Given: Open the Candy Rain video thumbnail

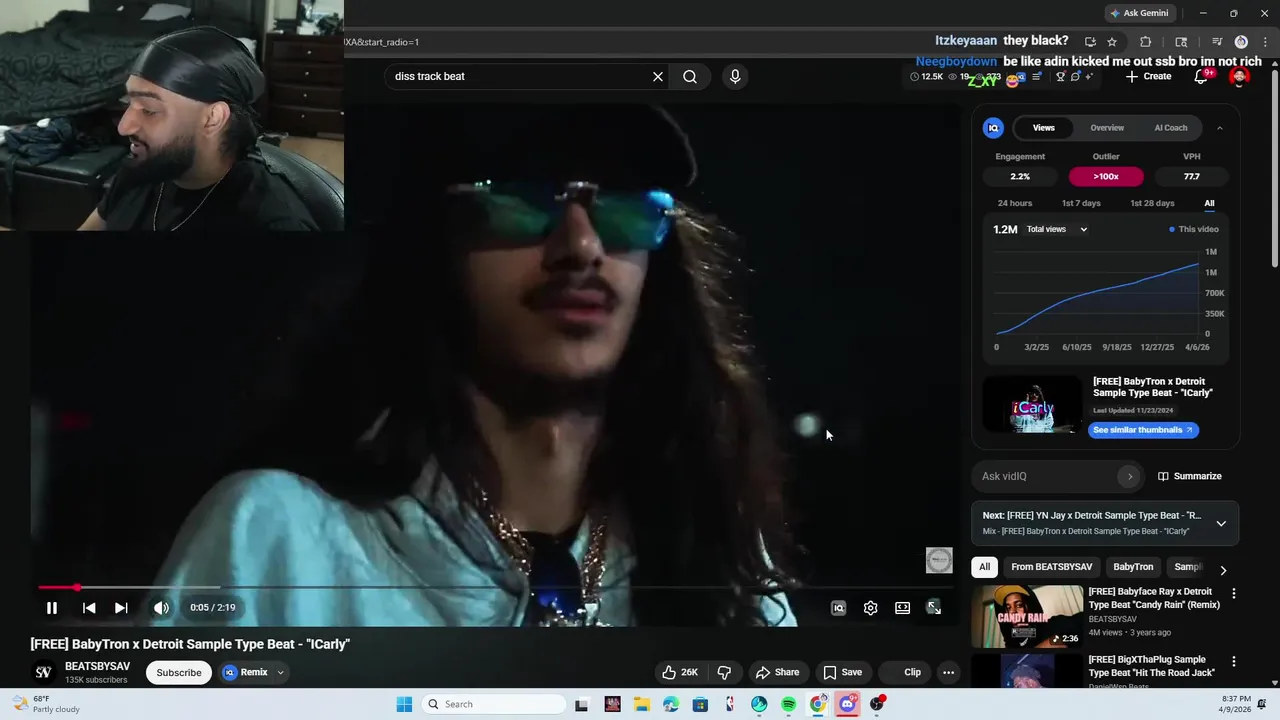Looking at the screenshot, I should coord(1027,617).
